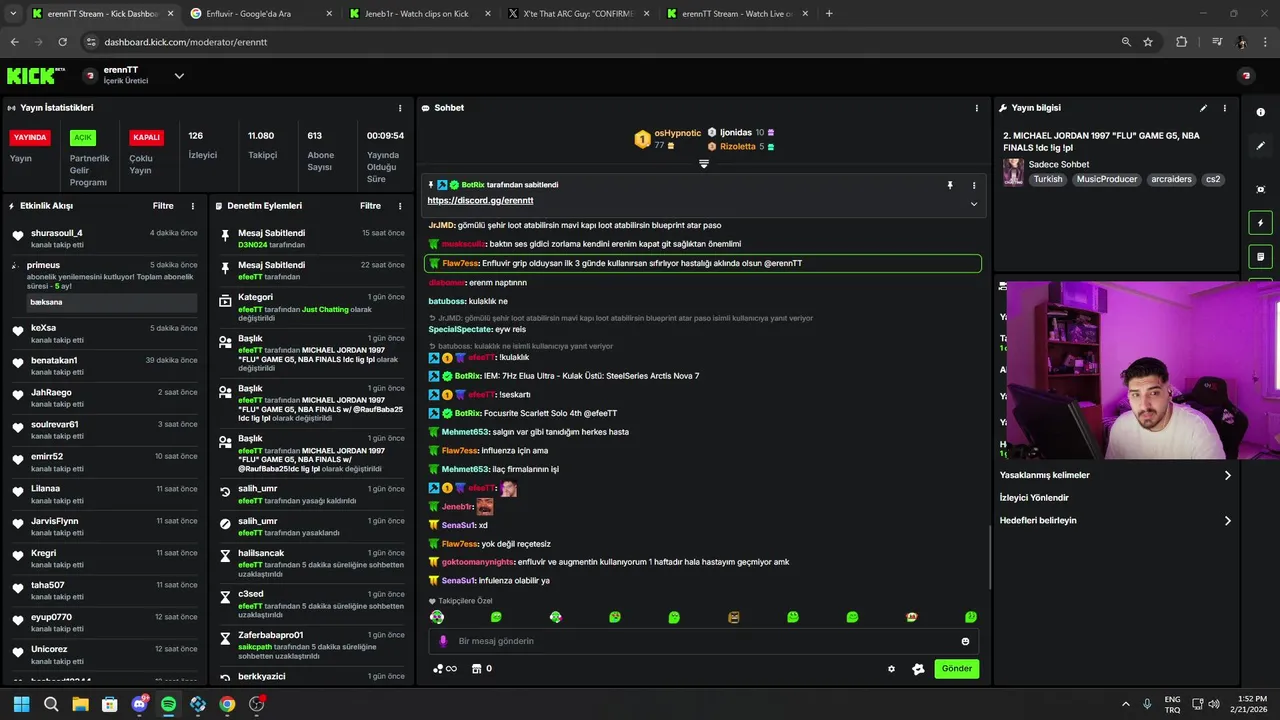Screen dimensions: 1280x720
Task: Click İzleyici Yönlendir option
Action: [x=1034, y=498]
